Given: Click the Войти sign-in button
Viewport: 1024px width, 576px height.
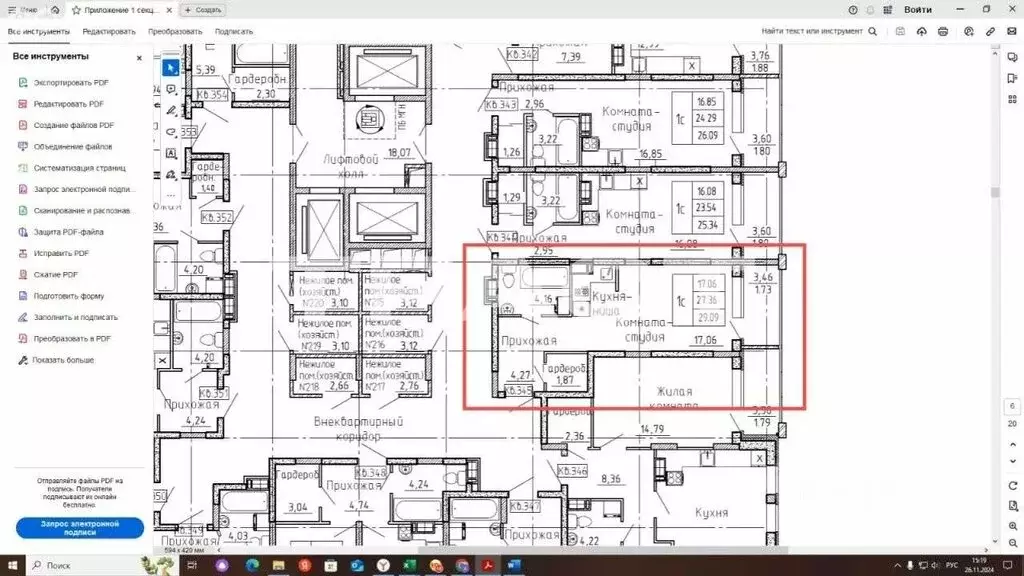Looking at the screenshot, I should pyautogui.click(x=917, y=9).
